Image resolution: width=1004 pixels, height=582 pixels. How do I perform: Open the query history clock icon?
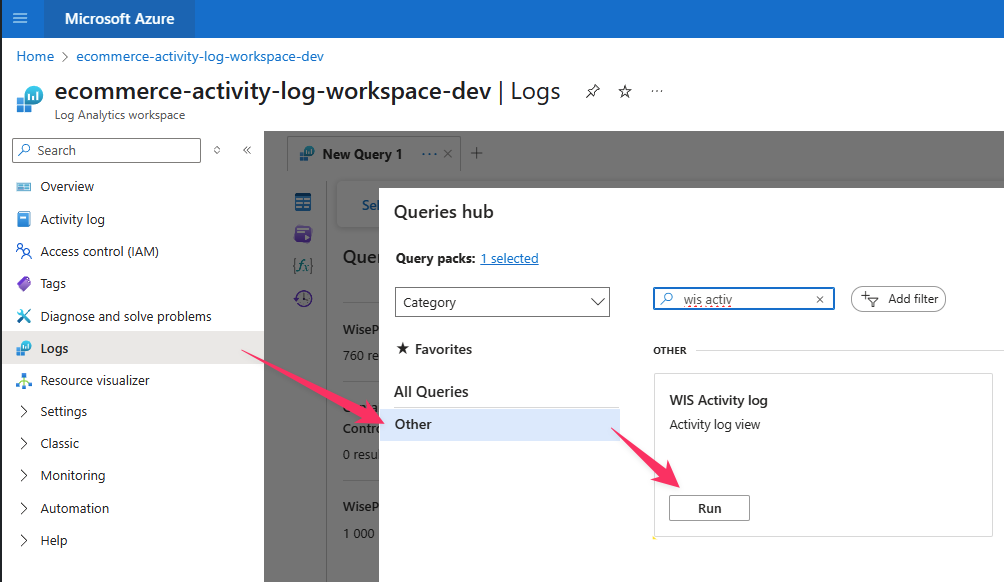point(303,298)
